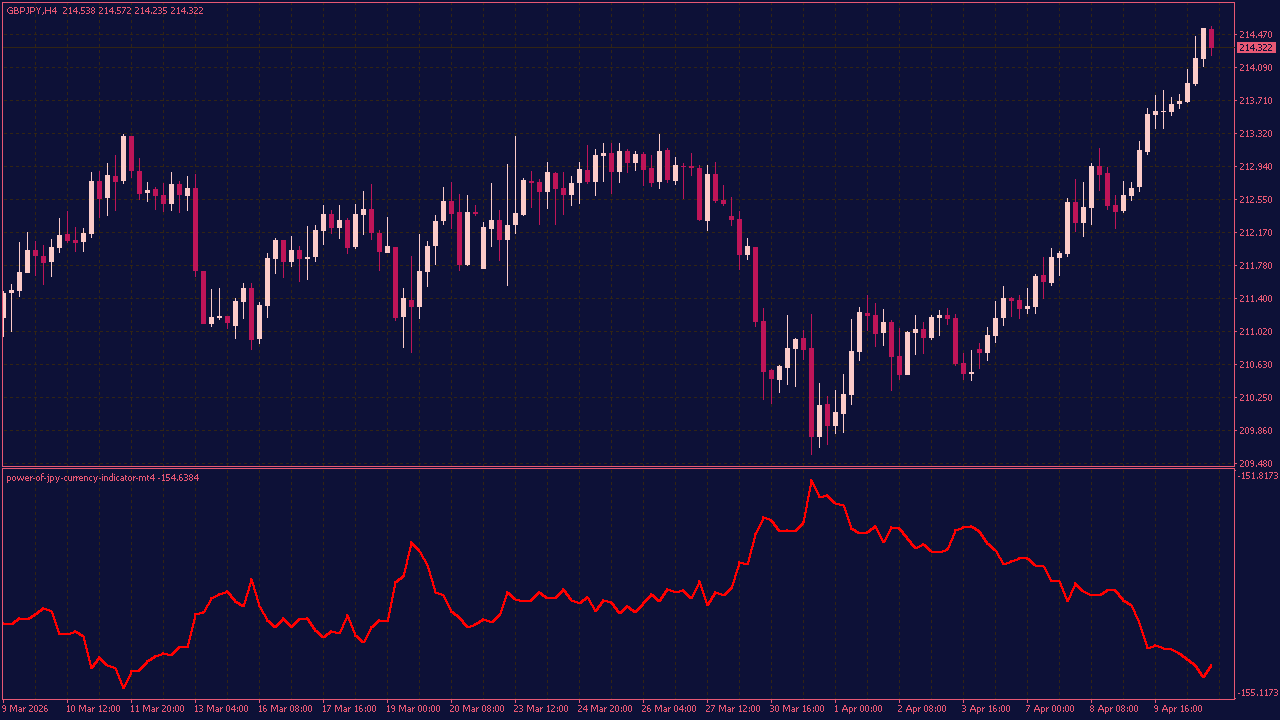This screenshot has height=720, width=1280.
Task: Click the highlighted 214.322 current price tag
Action: [x=1255, y=46]
